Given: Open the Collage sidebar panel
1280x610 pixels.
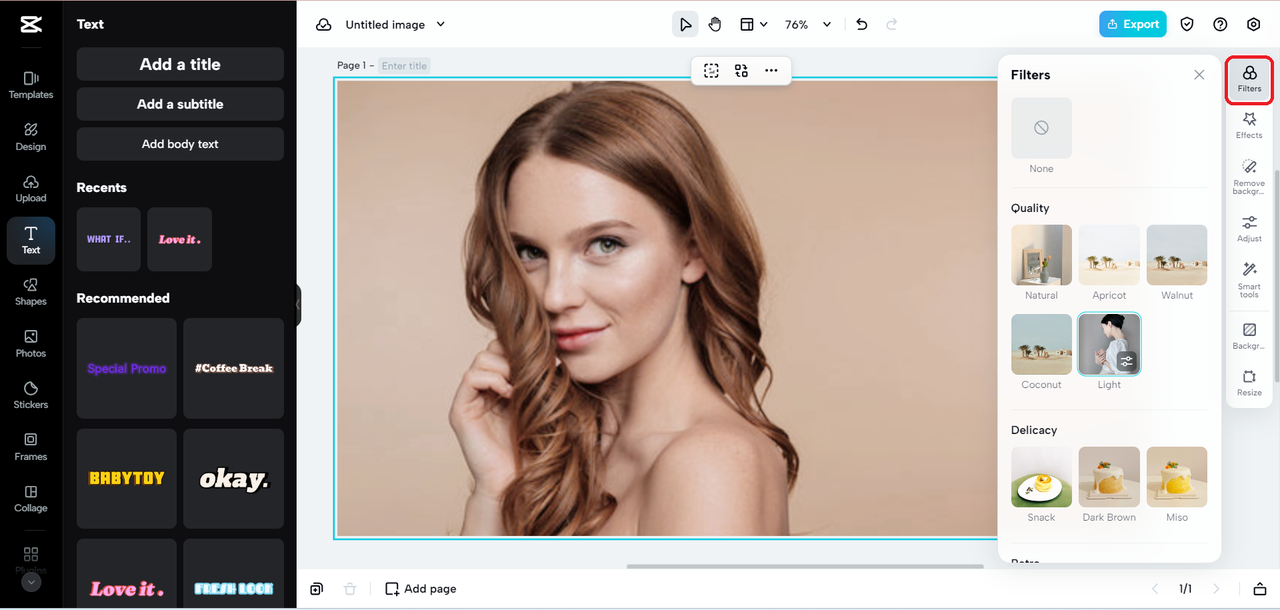Looking at the screenshot, I should click(31, 499).
